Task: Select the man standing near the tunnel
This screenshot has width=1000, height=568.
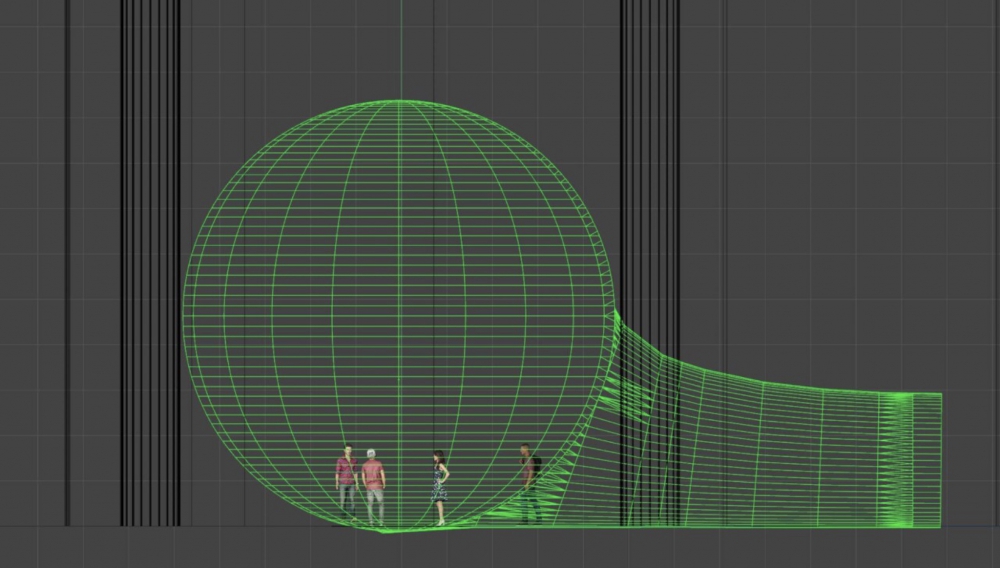Action: pyautogui.click(x=529, y=484)
